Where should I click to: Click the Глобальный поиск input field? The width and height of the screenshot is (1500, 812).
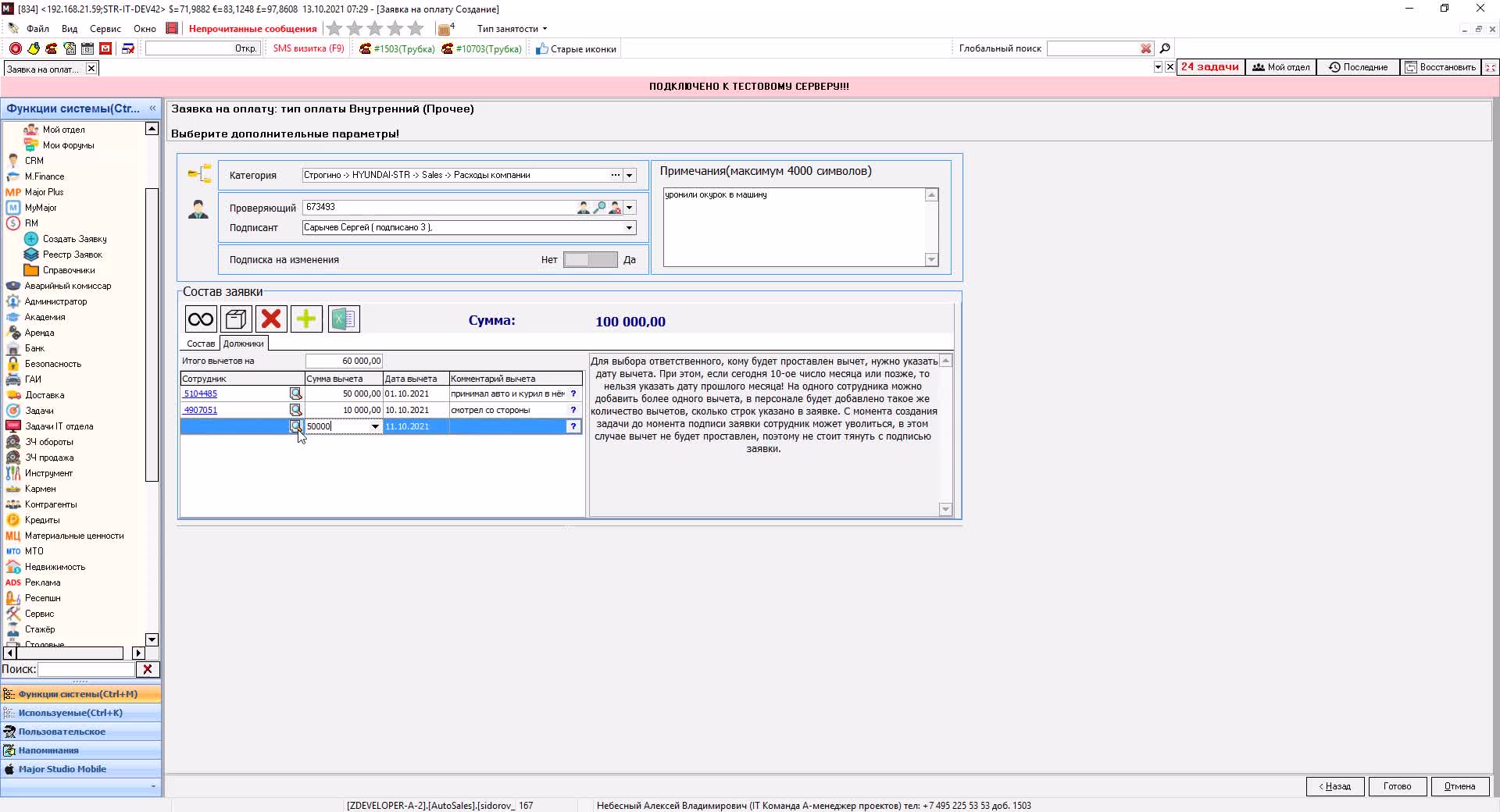click(x=1092, y=48)
